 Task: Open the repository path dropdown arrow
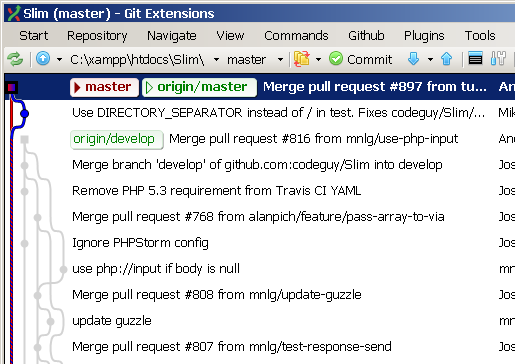pos(216,60)
